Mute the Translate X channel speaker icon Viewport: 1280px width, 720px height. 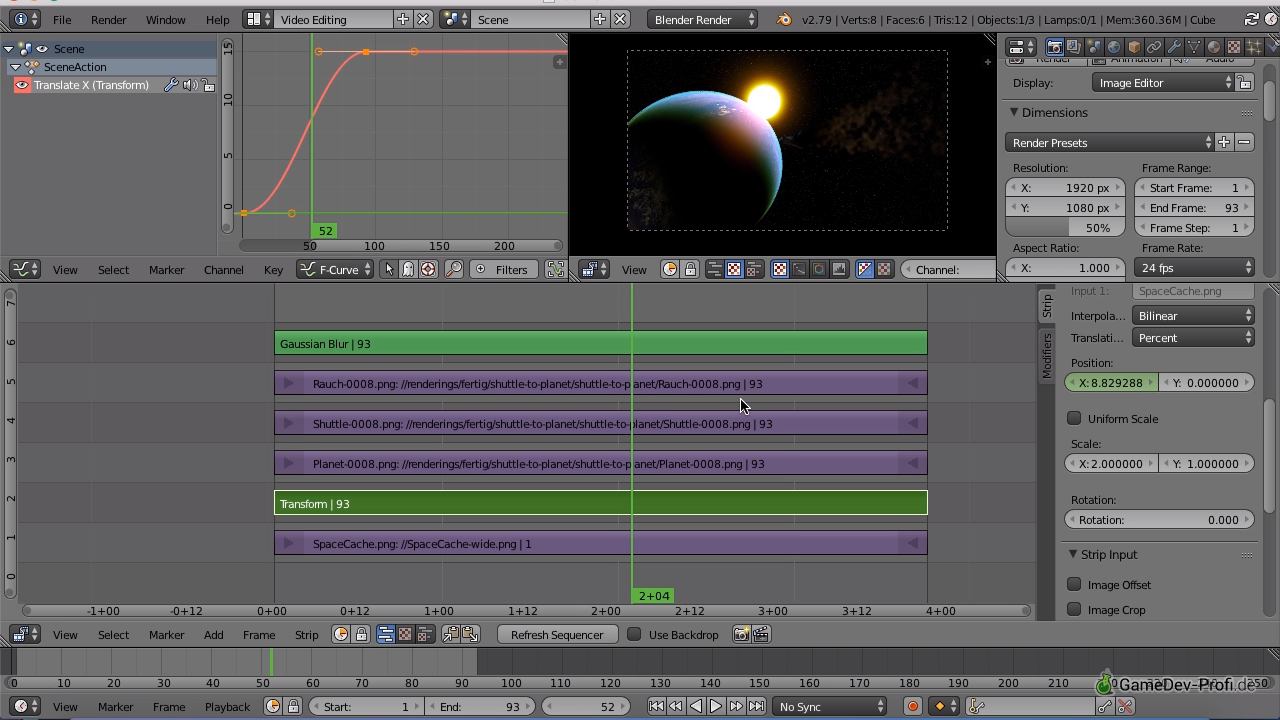pos(190,85)
